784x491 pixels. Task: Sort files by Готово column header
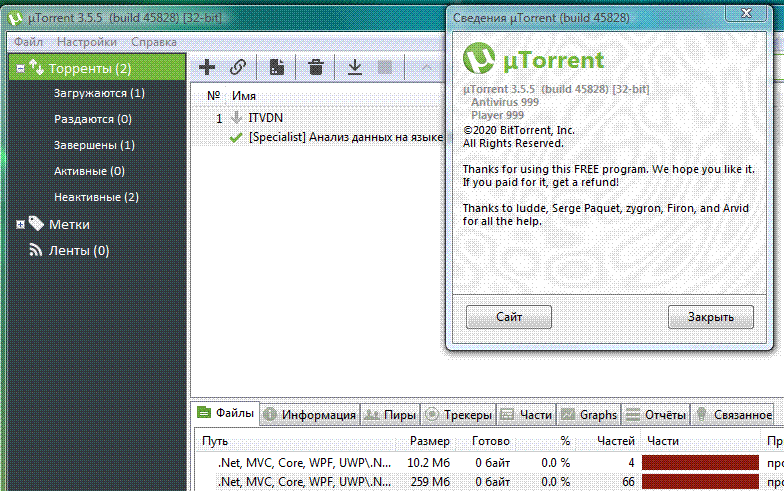point(490,441)
